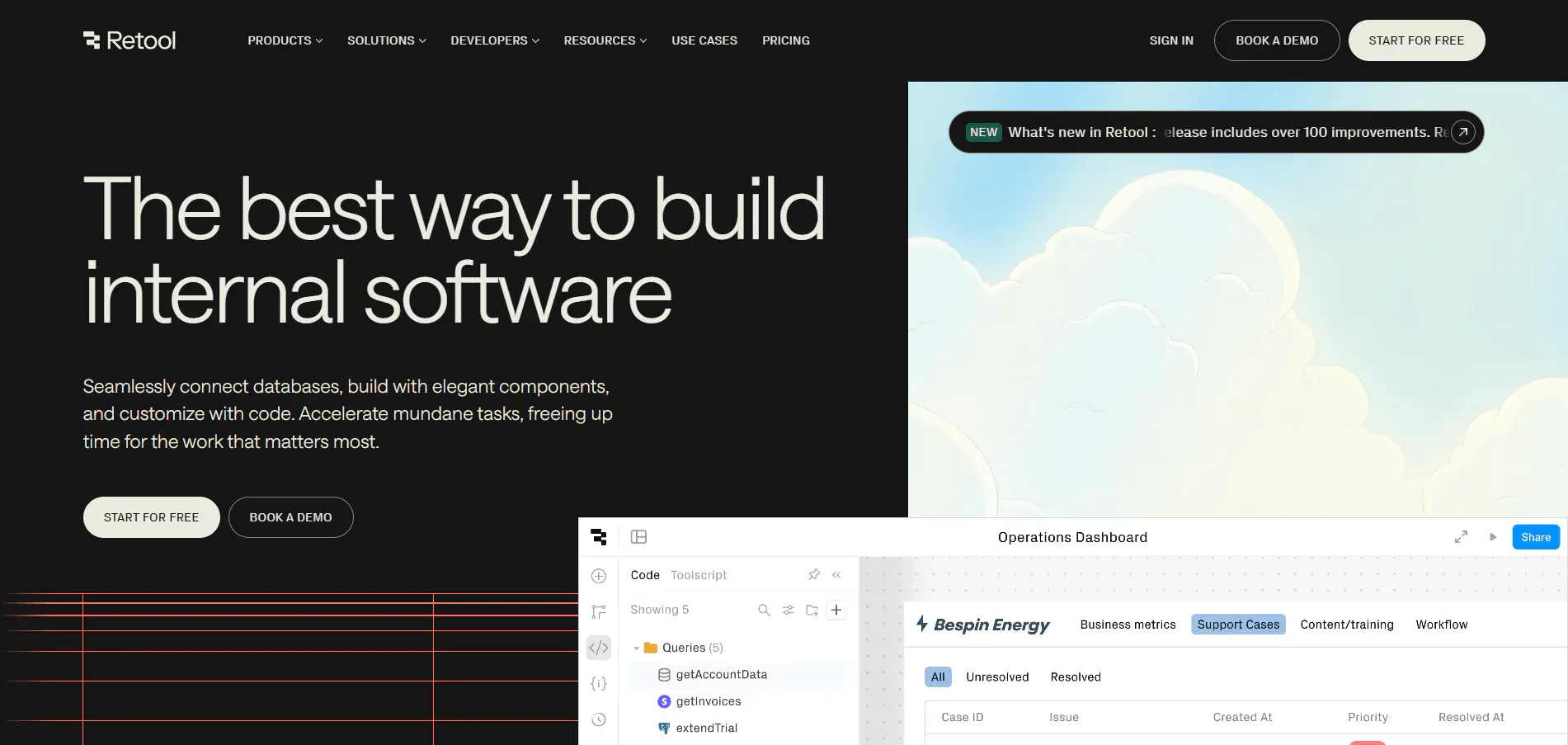The width and height of the screenshot is (1568, 745).
Task: Pin the Code panel
Action: coord(814,575)
